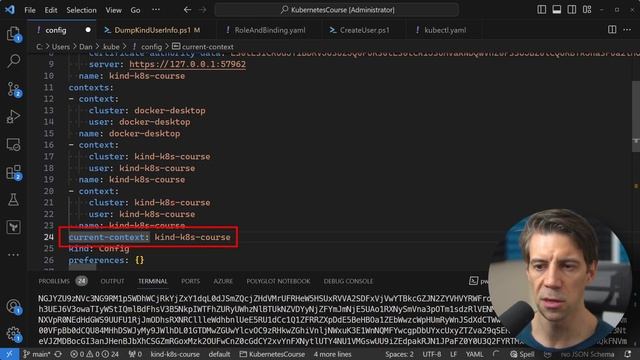Click the Users breadcrumb segment

(60, 47)
